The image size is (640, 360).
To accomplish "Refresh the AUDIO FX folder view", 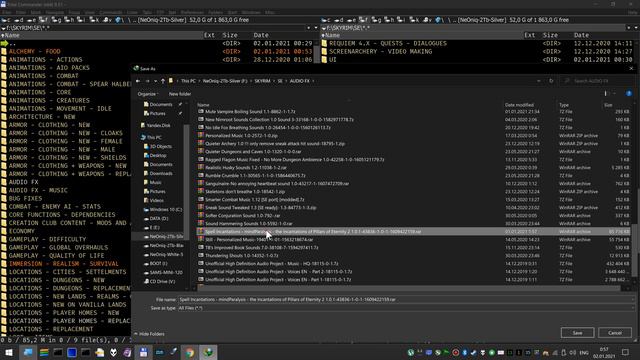I will 551,81.
